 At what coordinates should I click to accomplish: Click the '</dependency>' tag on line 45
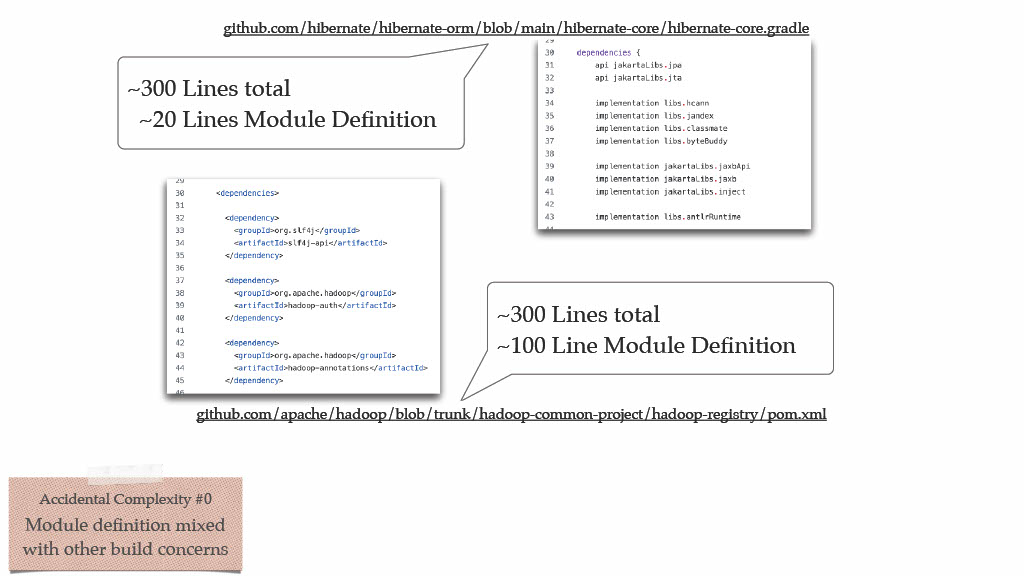[x=254, y=381]
